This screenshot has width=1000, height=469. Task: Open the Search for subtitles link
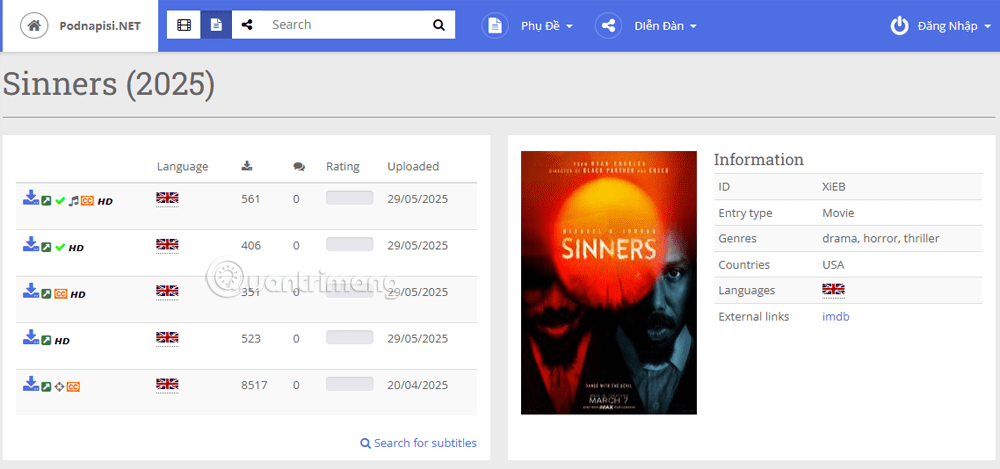click(x=418, y=443)
